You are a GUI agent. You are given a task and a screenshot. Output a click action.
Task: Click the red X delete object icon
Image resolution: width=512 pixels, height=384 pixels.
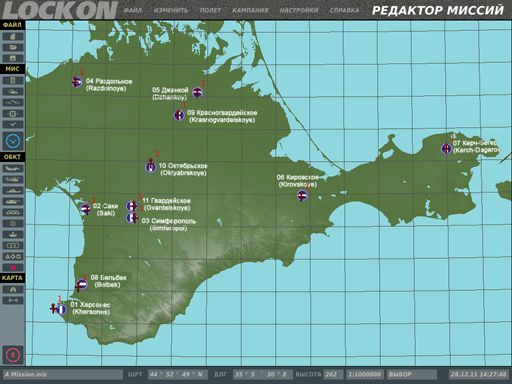tap(13, 267)
